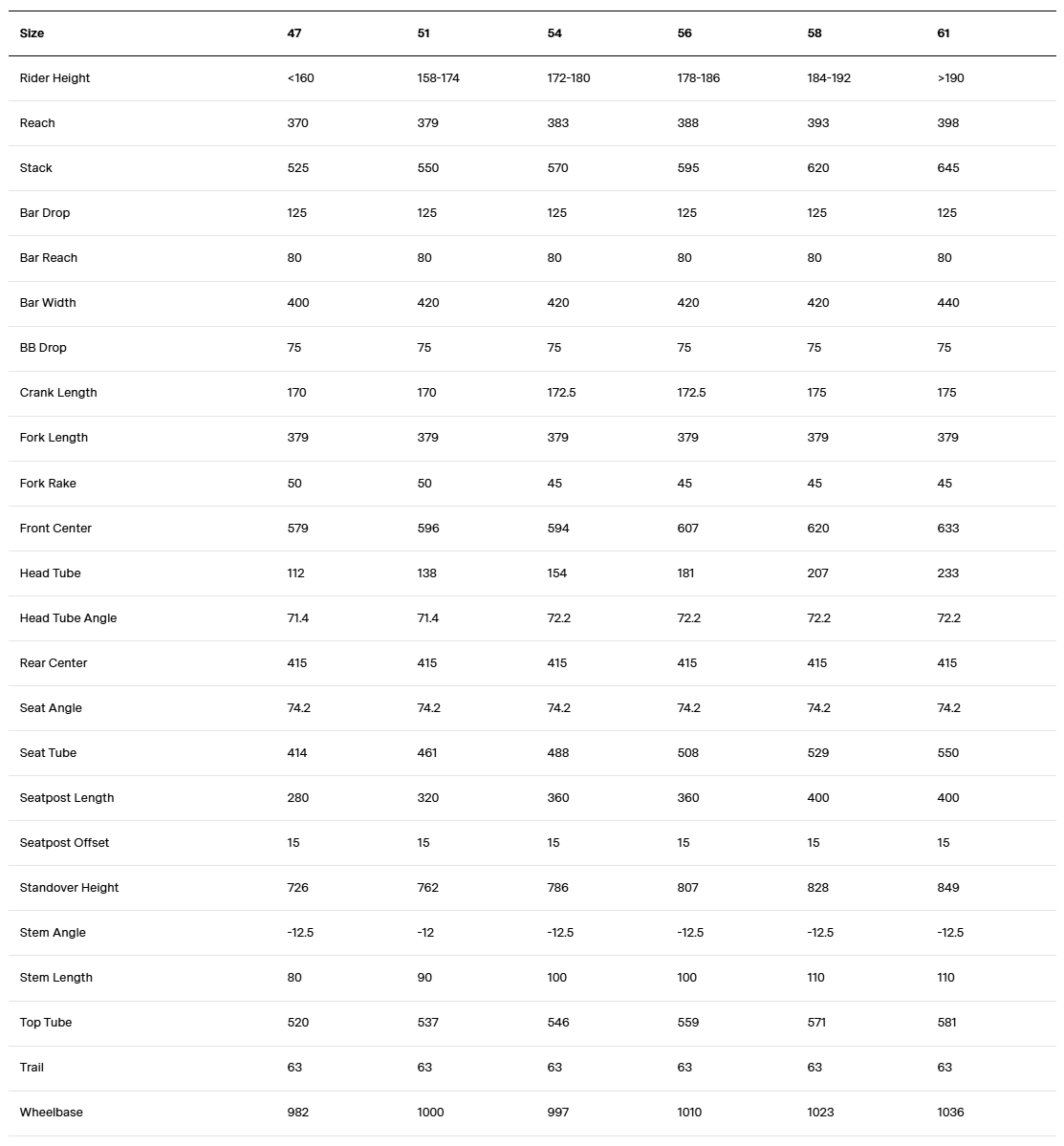Select the size 61 column header
Image resolution: width=1064 pixels, height=1146 pixels.
tap(944, 33)
